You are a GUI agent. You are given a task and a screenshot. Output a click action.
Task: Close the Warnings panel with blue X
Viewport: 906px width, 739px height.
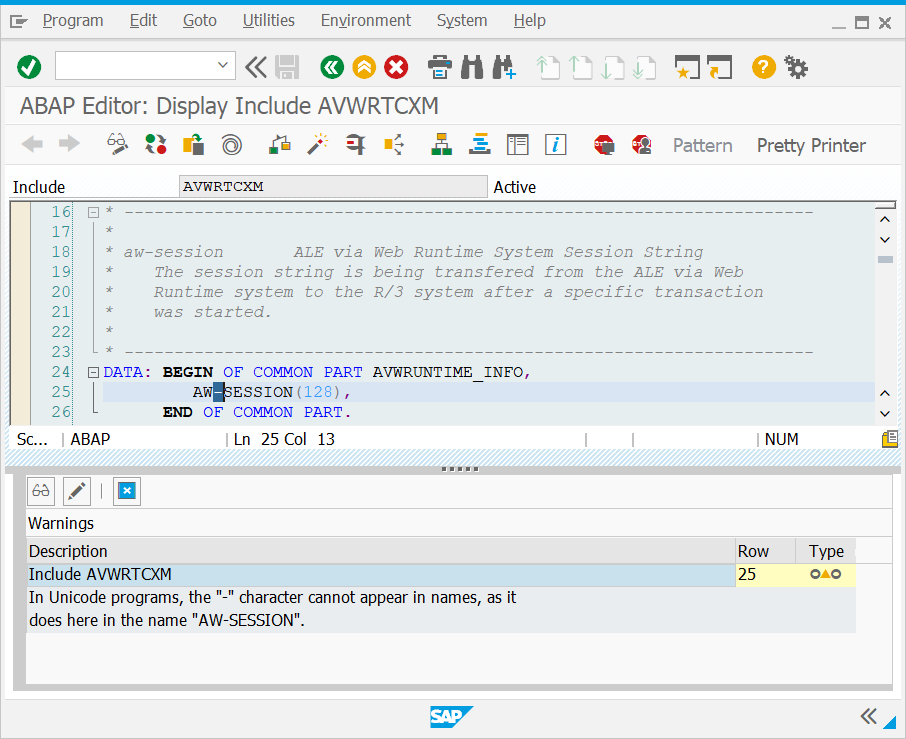(x=127, y=491)
